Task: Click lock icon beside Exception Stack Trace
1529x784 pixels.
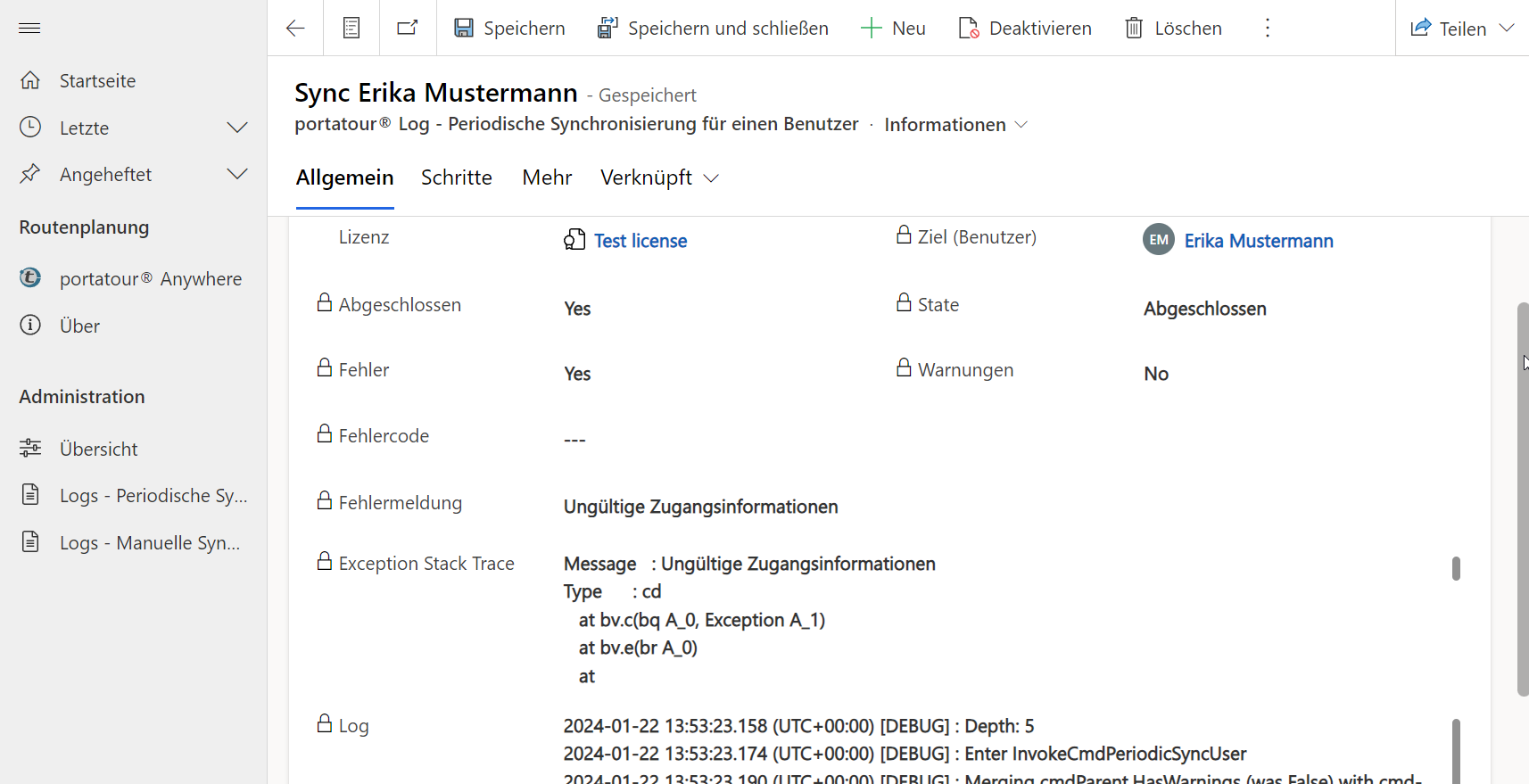Action: [325, 561]
